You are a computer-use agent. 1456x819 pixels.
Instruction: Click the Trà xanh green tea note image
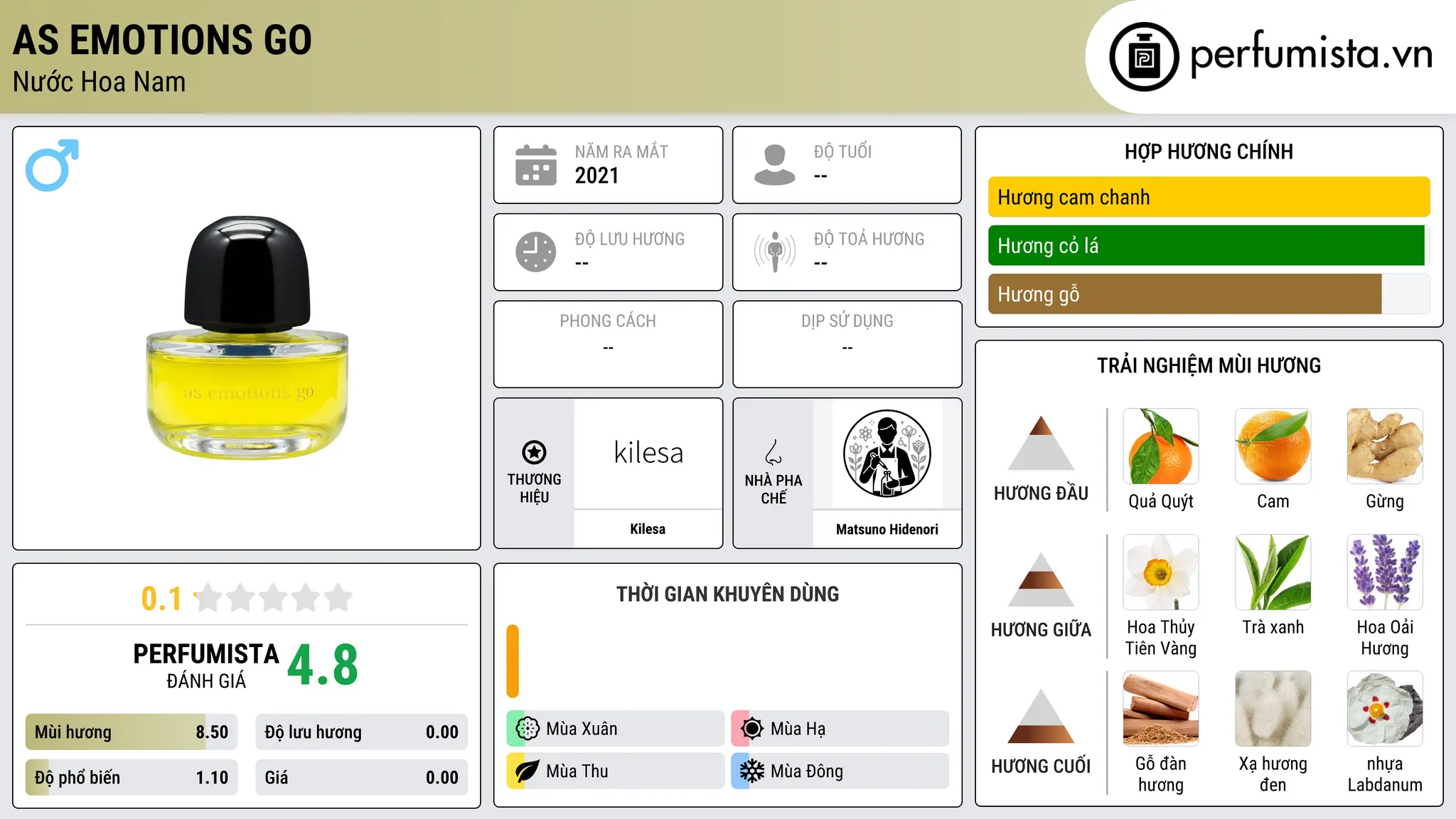click(x=1273, y=572)
